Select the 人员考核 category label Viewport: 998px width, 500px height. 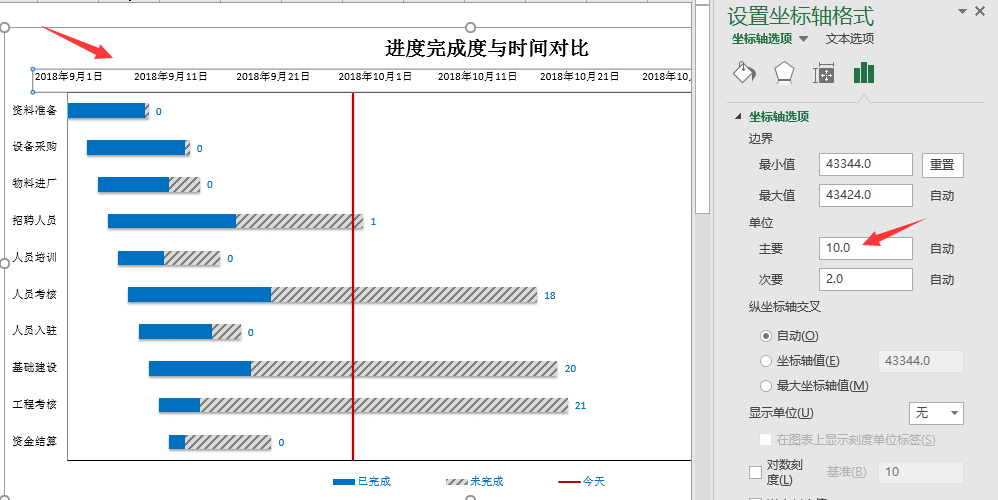tap(34, 294)
